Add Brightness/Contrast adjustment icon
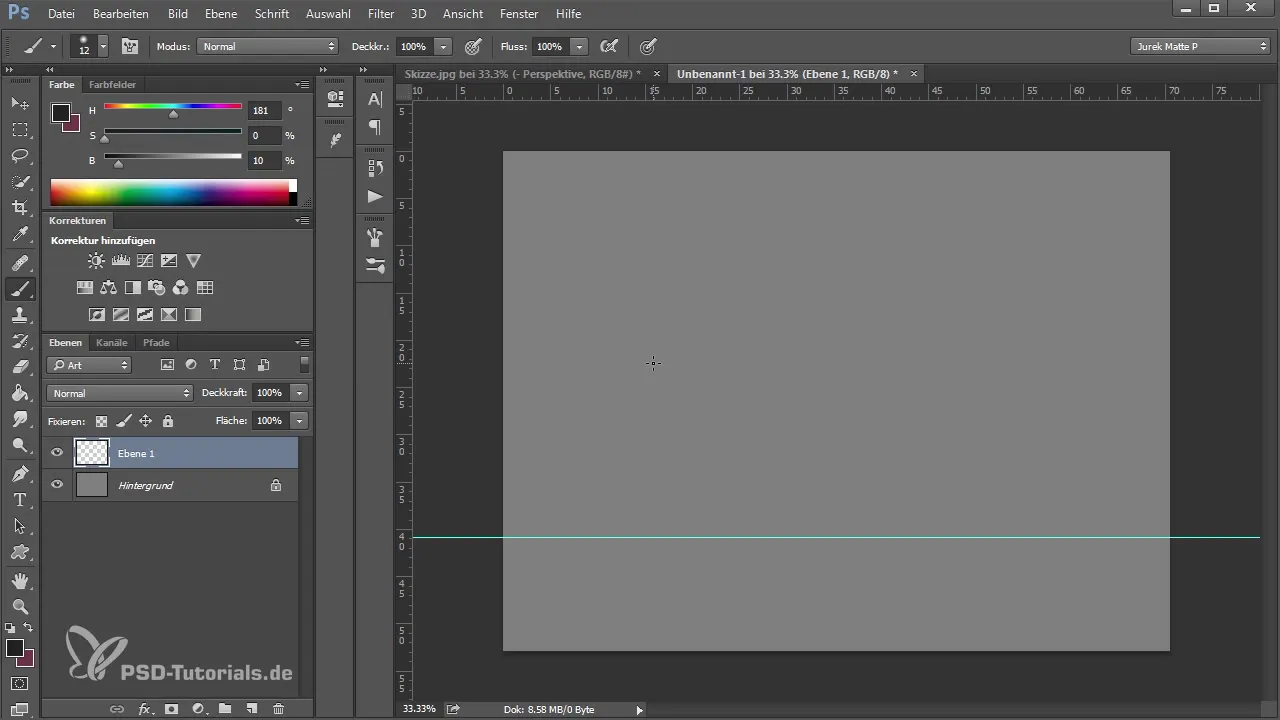Viewport: 1280px width, 720px height. 96,261
